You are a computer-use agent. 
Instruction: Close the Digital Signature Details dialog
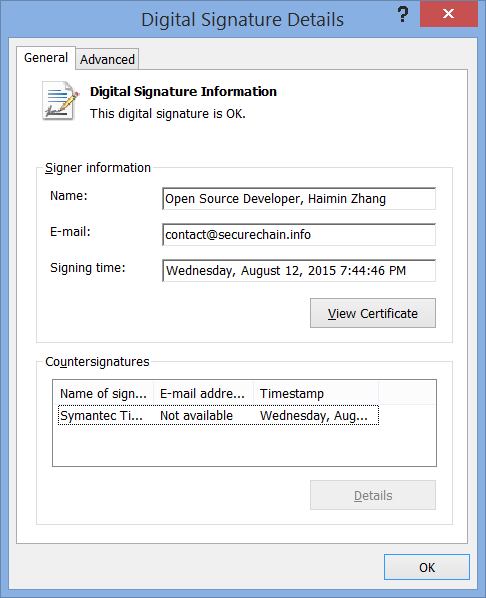pos(449,14)
